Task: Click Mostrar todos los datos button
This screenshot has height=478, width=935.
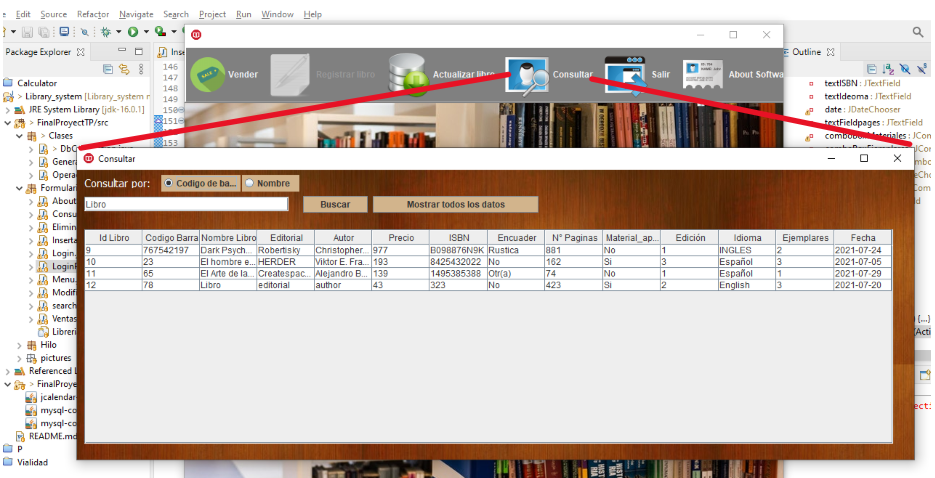Action: [456, 204]
